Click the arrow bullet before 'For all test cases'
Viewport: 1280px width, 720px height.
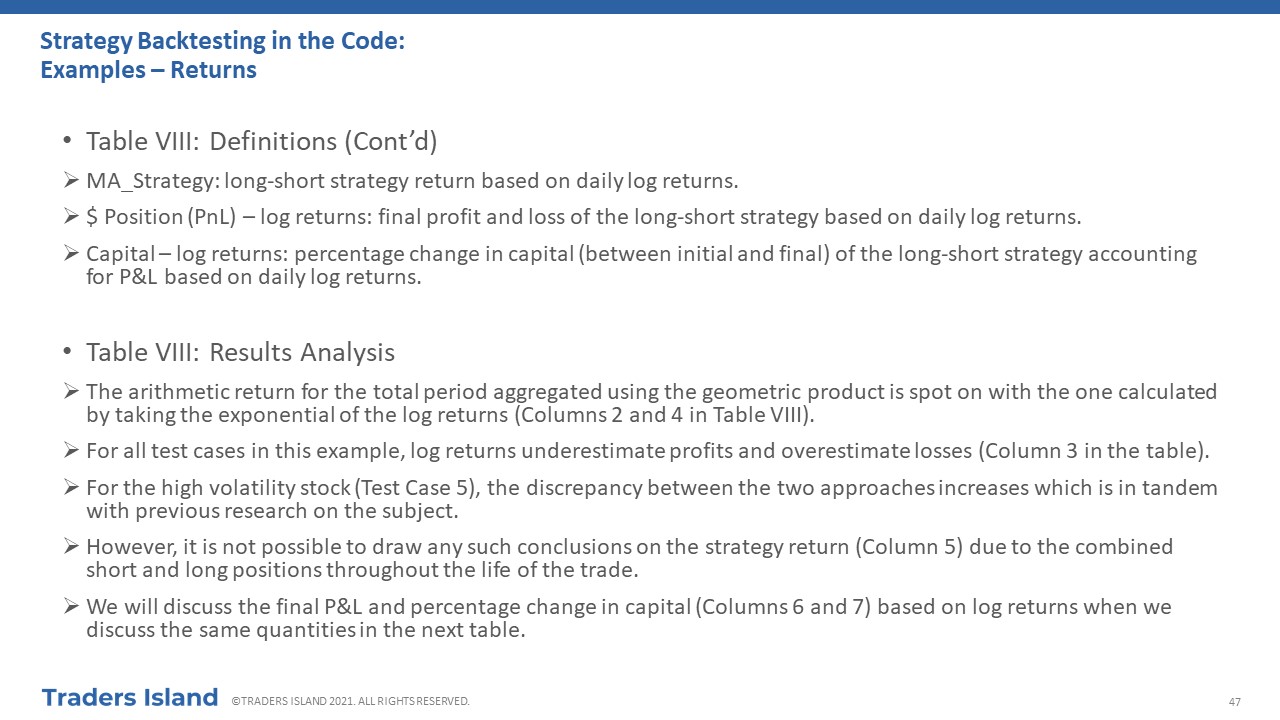pyautogui.click(x=71, y=451)
